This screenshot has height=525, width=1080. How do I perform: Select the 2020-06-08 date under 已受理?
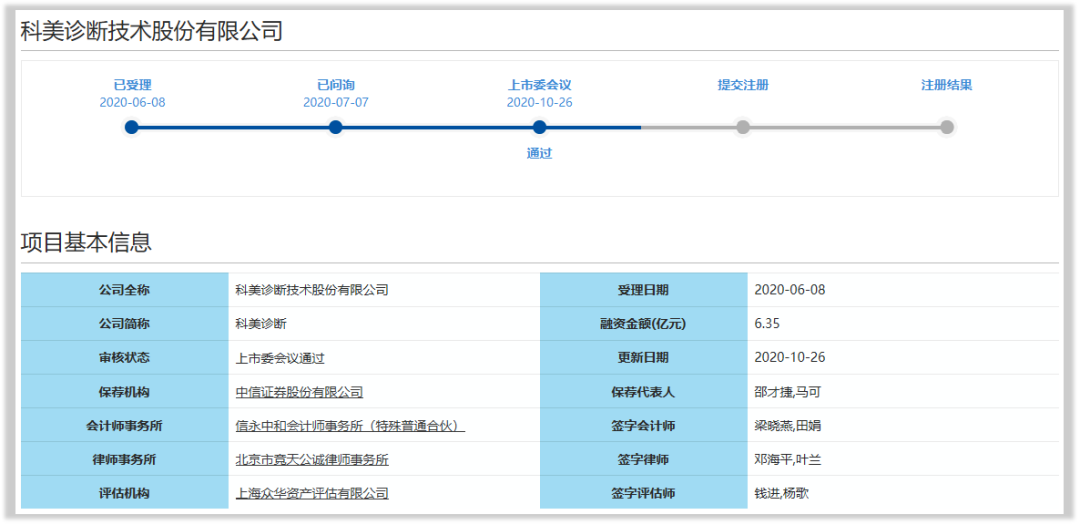tap(132, 102)
